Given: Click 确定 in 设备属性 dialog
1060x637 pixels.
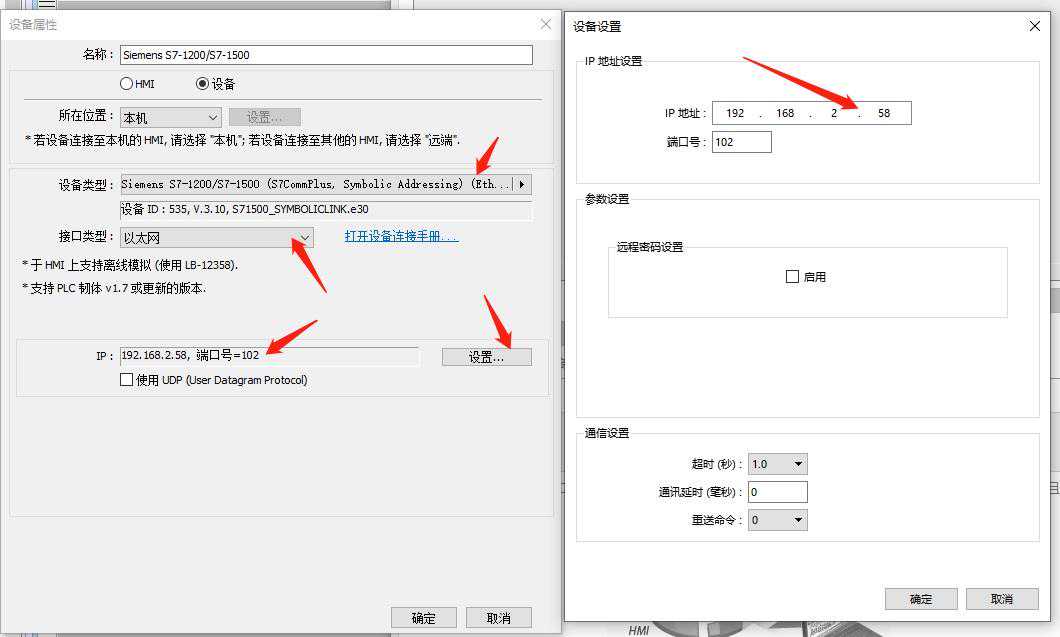Looking at the screenshot, I should tap(423, 618).
